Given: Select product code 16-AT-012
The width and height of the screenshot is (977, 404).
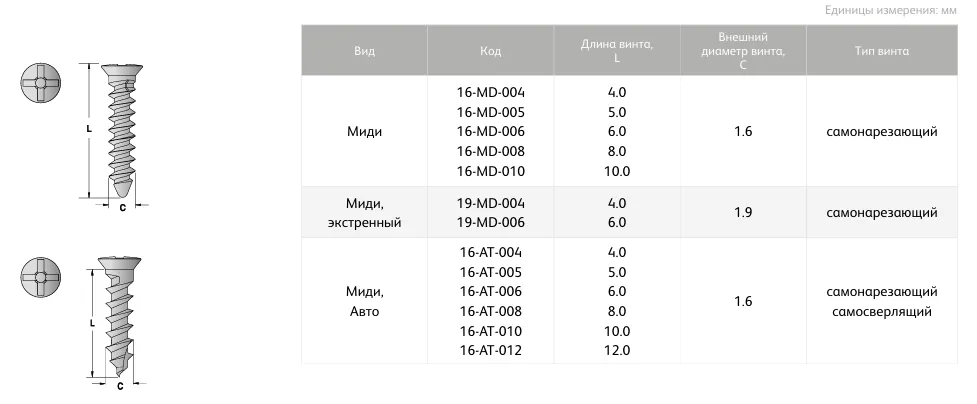Looking at the screenshot, I should coord(490,350).
